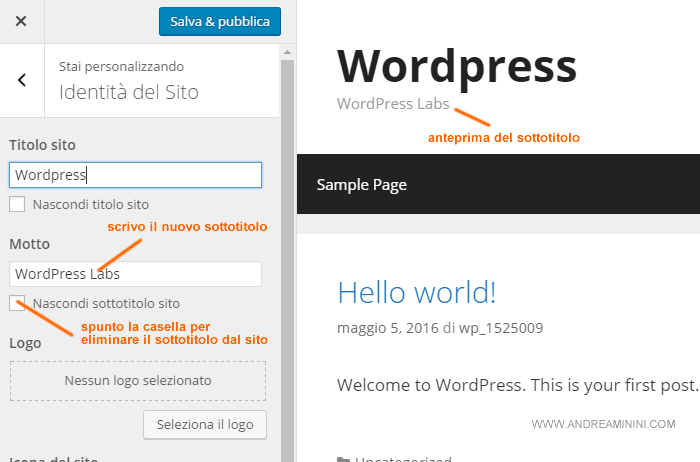Close the customizer with the X icon
Viewport: 700px width, 462px height.
tap(21, 21)
